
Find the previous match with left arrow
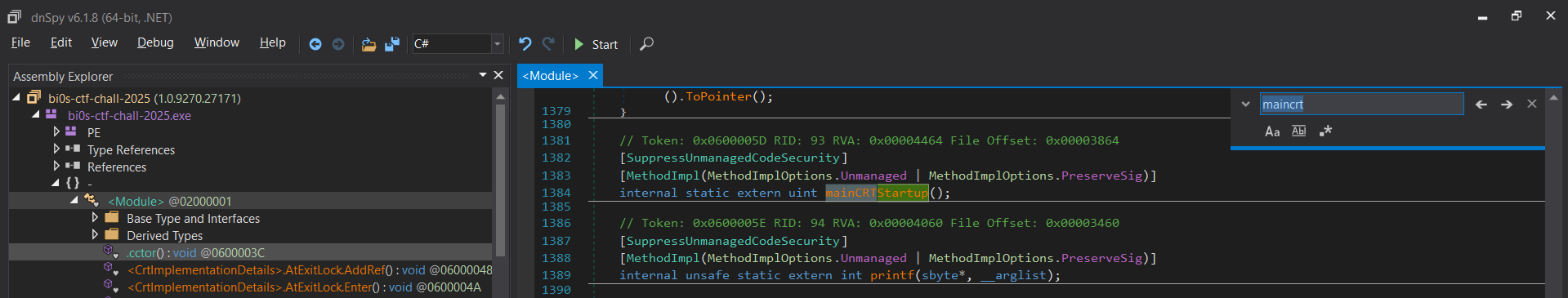point(1481,105)
